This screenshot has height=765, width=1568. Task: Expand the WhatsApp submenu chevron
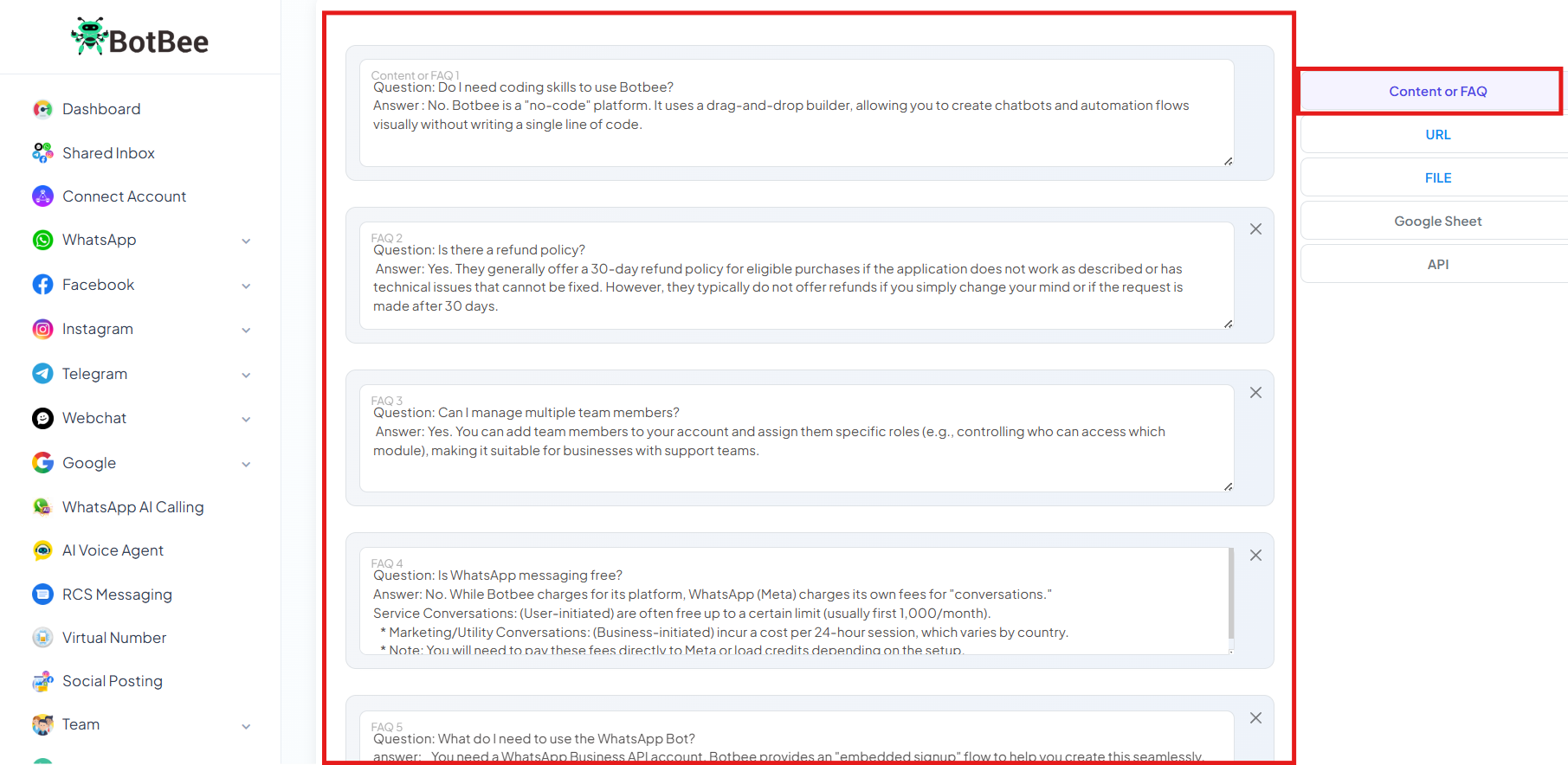click(246, 241)
